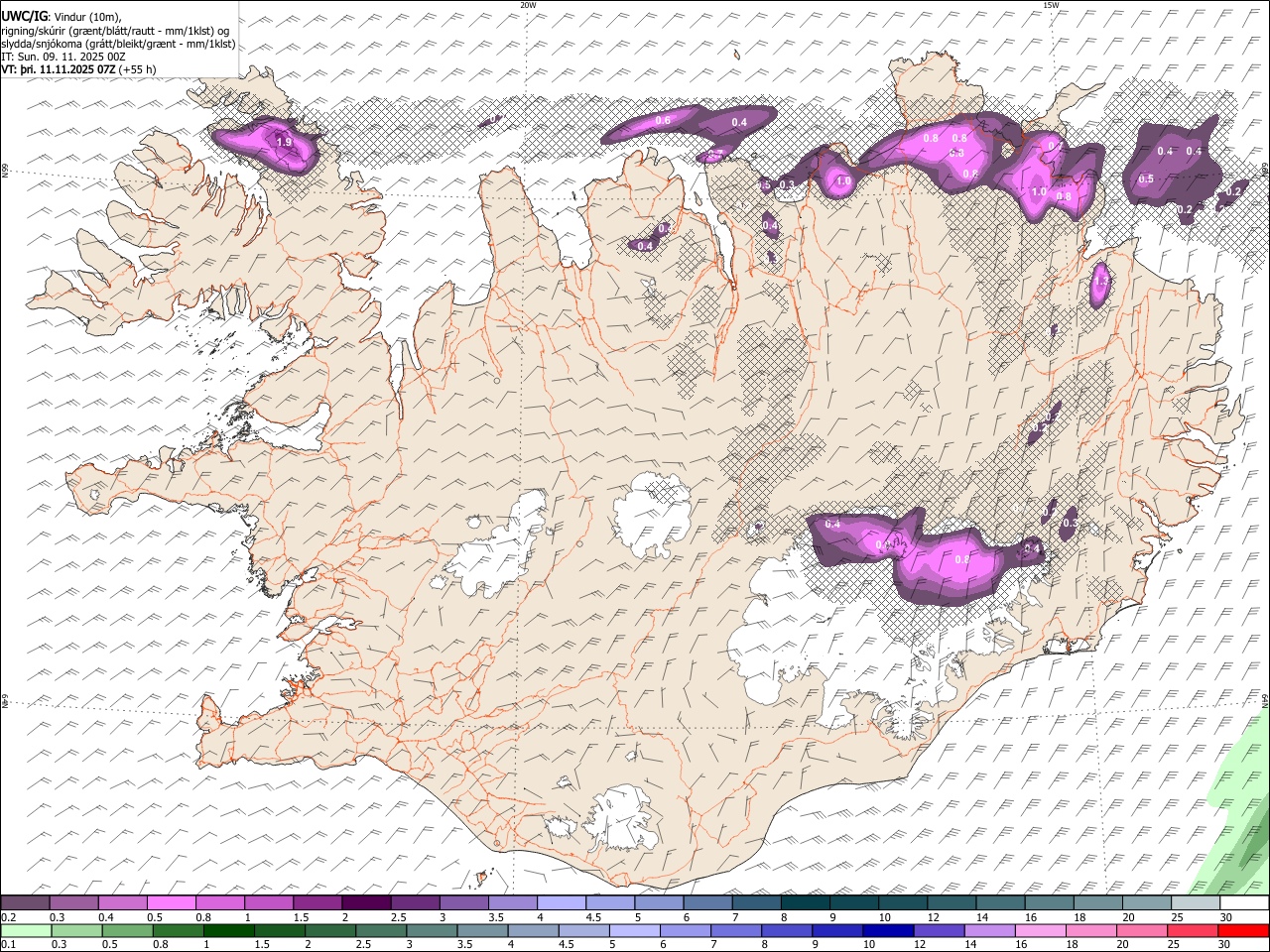Click the '25' label in the upper legend row

tap(1177, 917)
